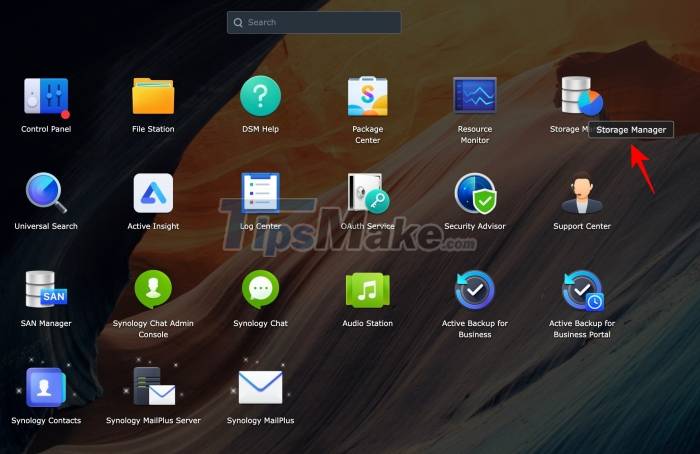Click the "SAN Manager" label text

[46, 323]
